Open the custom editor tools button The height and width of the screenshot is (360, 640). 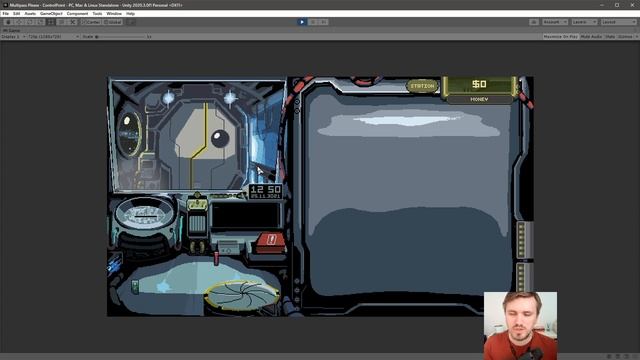(73, 22)
